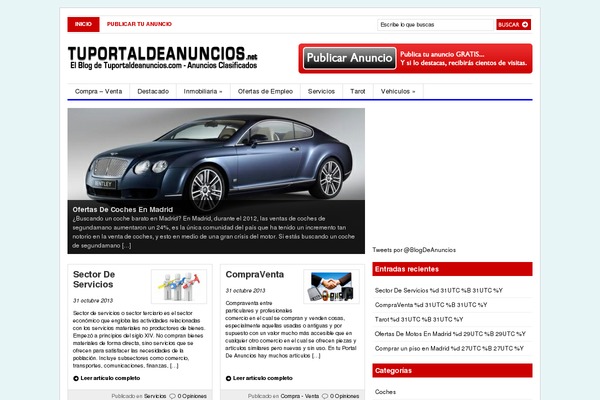The height and width of the screenshot is (400, 600).
Task: Open the Ofertas de Empleo menu item
Action: 265,91
